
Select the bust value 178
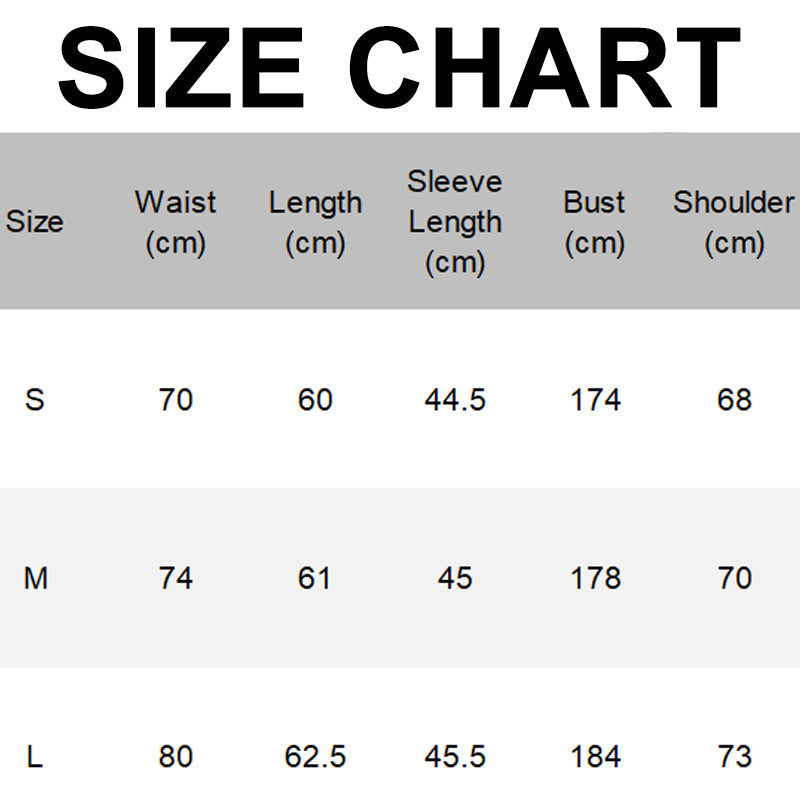(x=595, y=578)
